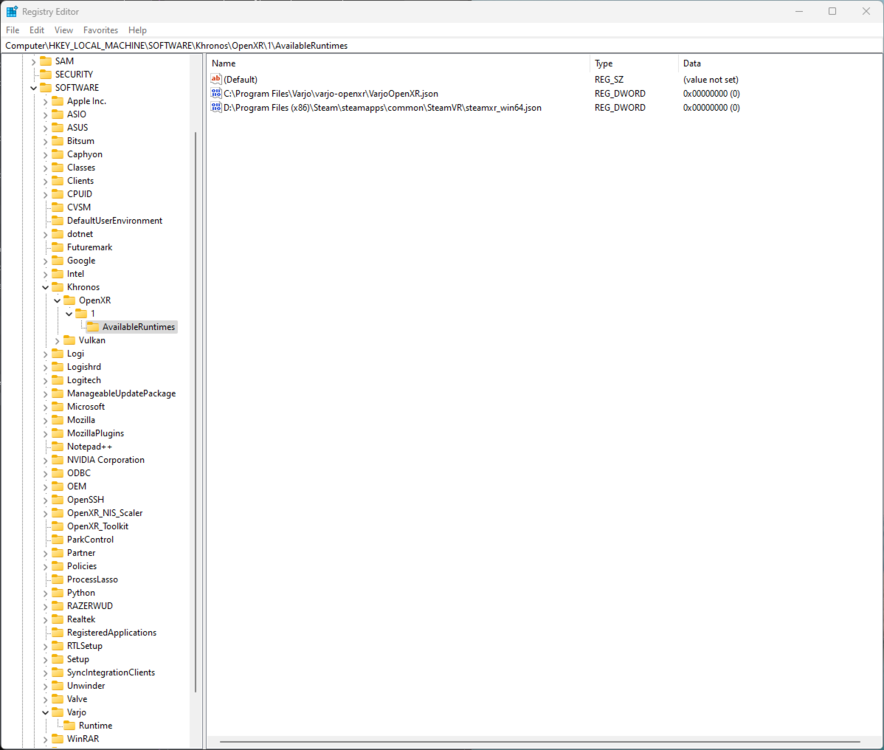
Task: Open the Help menu
Action: click(137, 30)
